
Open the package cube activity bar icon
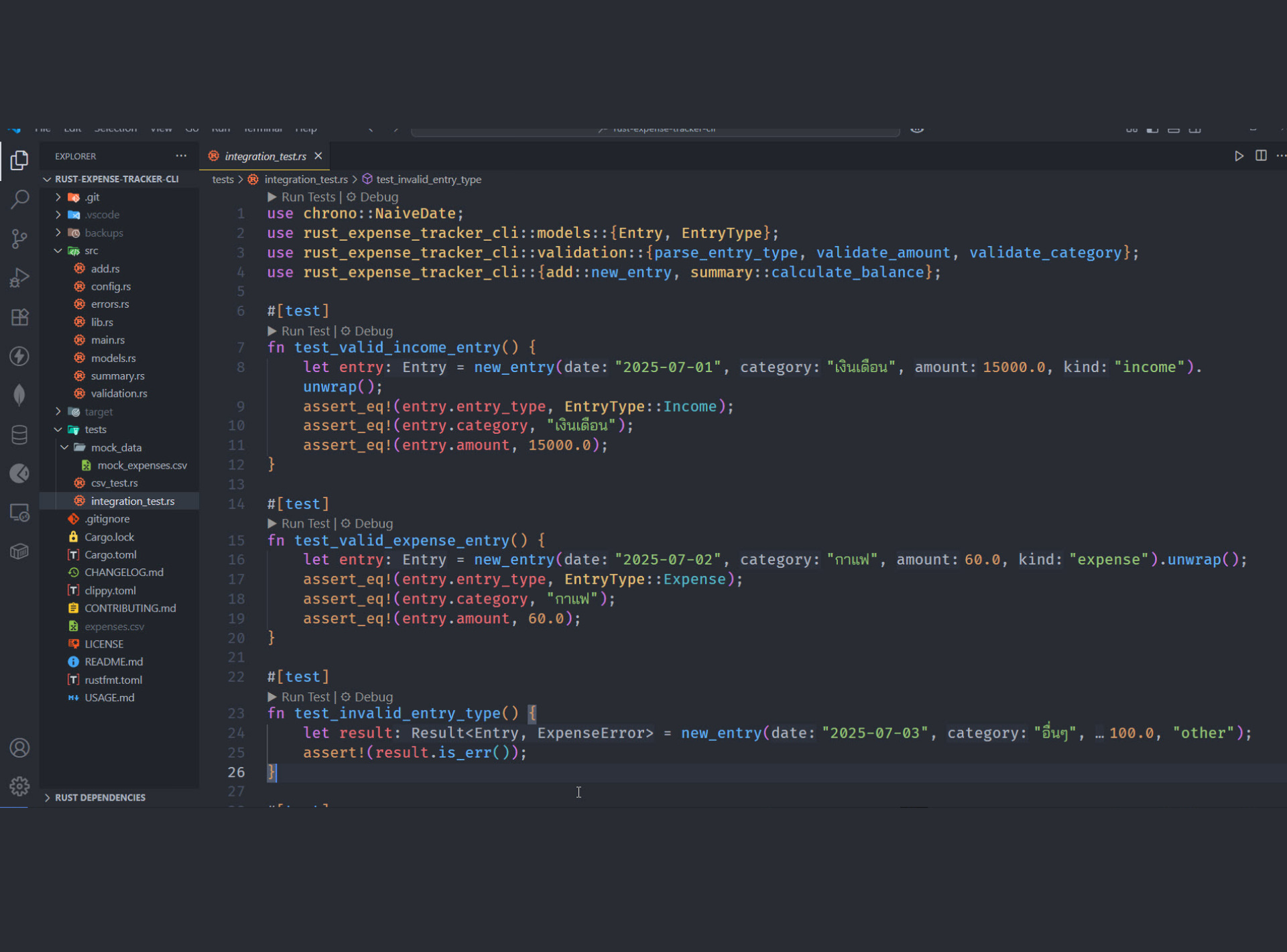19,552
